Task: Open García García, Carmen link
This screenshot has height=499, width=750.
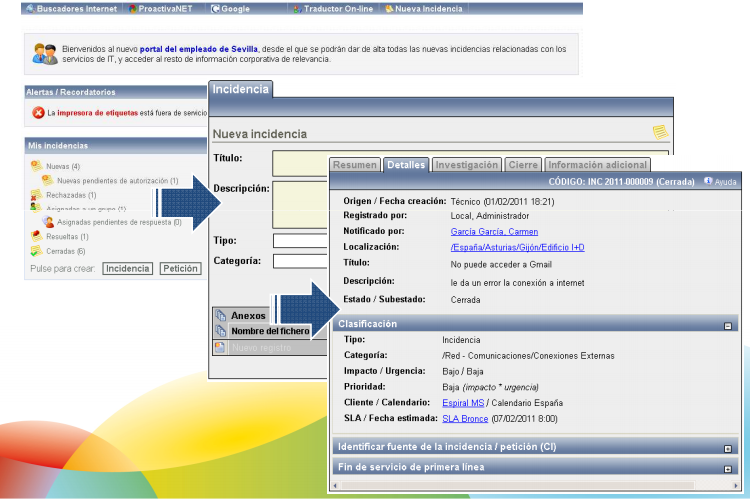Action: pos(494,232)
